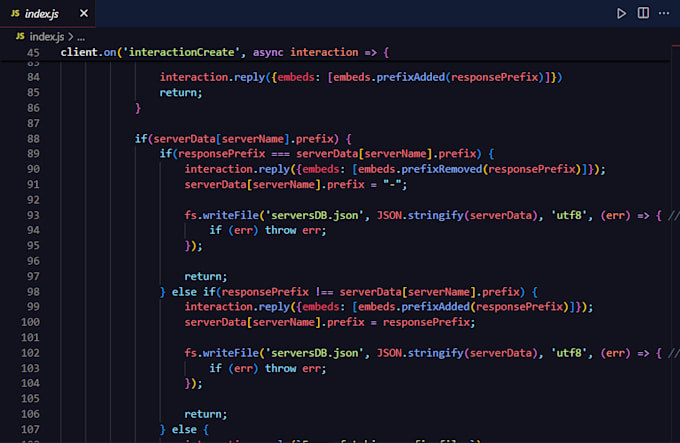Click 'throw err' on line 103

pos(295,368)
